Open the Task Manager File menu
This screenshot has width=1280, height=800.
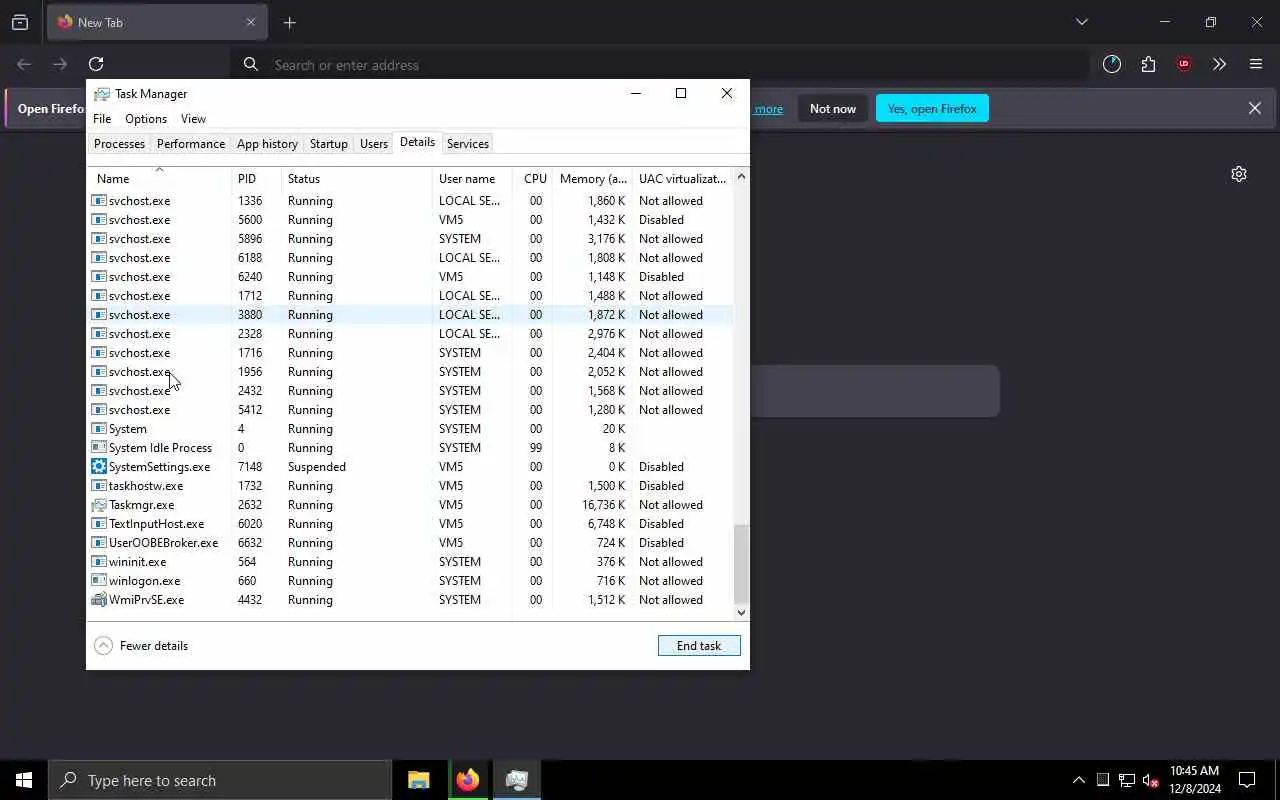(x=102, y=118)
